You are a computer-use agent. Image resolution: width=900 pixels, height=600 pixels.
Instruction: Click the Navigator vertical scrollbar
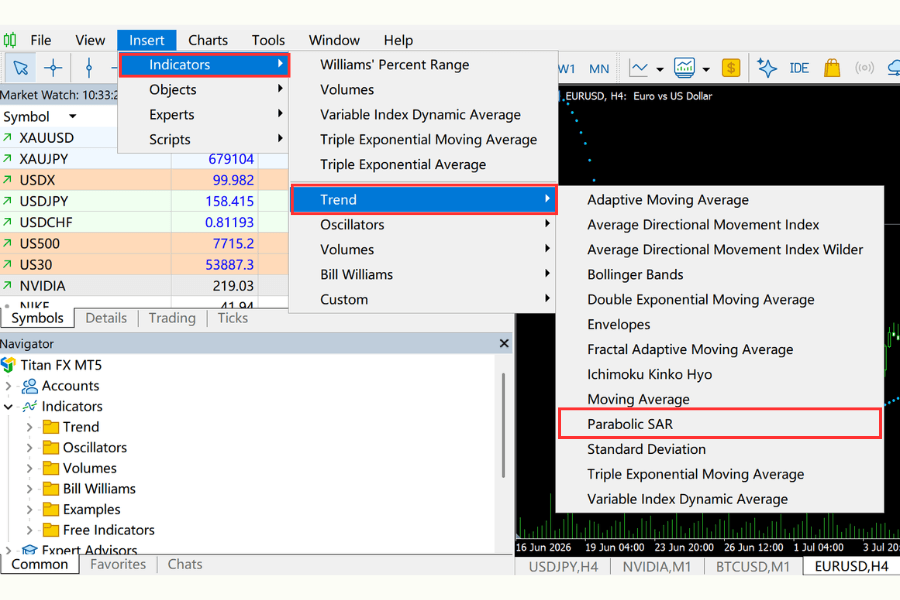[503, 425]
